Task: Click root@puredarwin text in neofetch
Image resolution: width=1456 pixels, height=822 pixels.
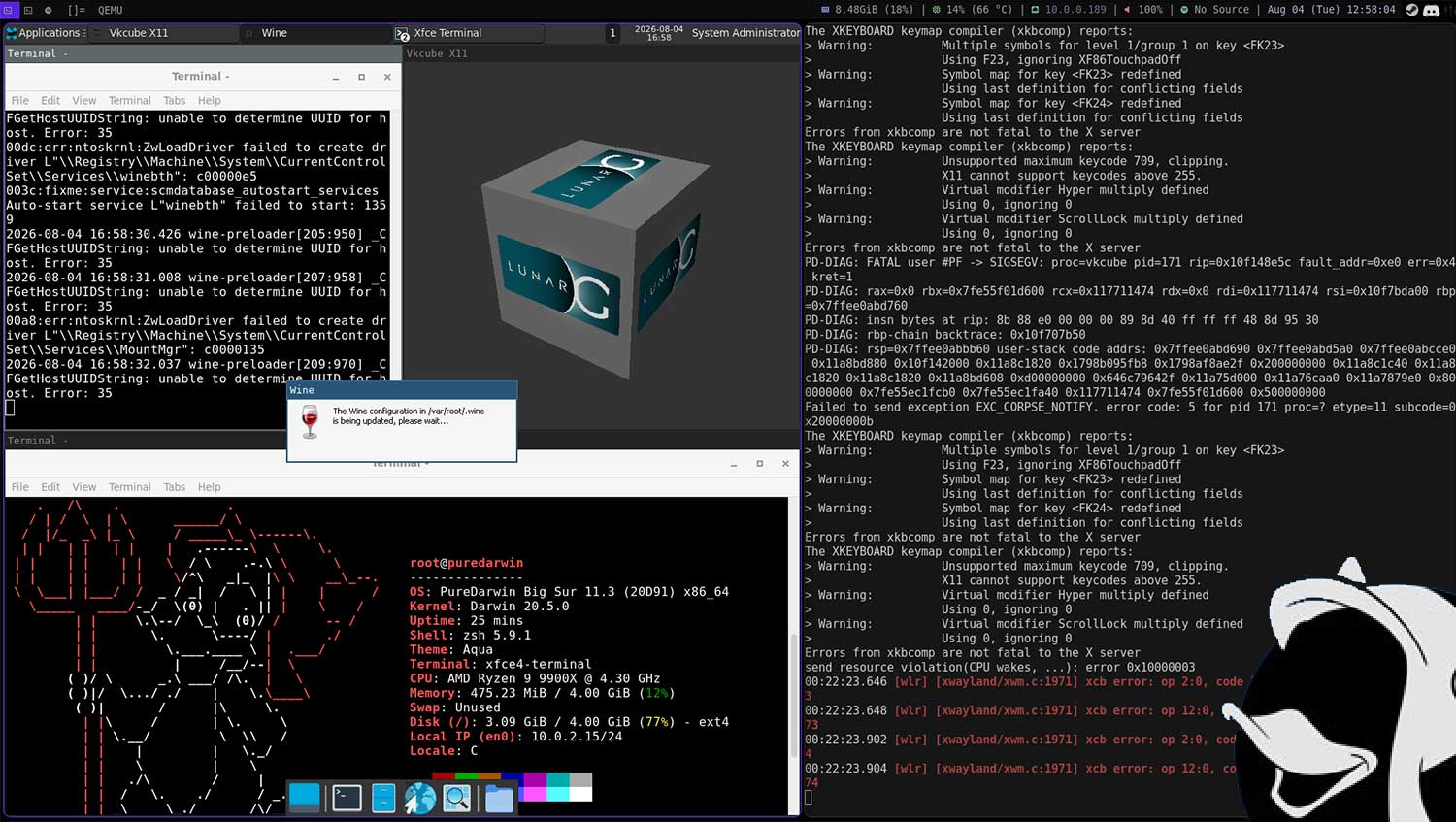Action: click(x=466, y=563)
